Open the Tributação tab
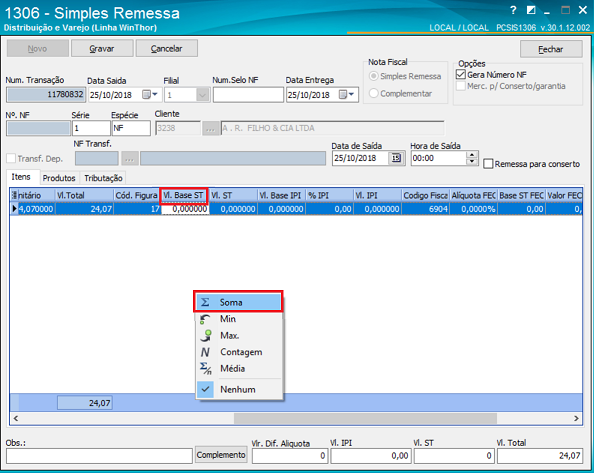Screen dimensions: 594x473 [x=103, y=178]
